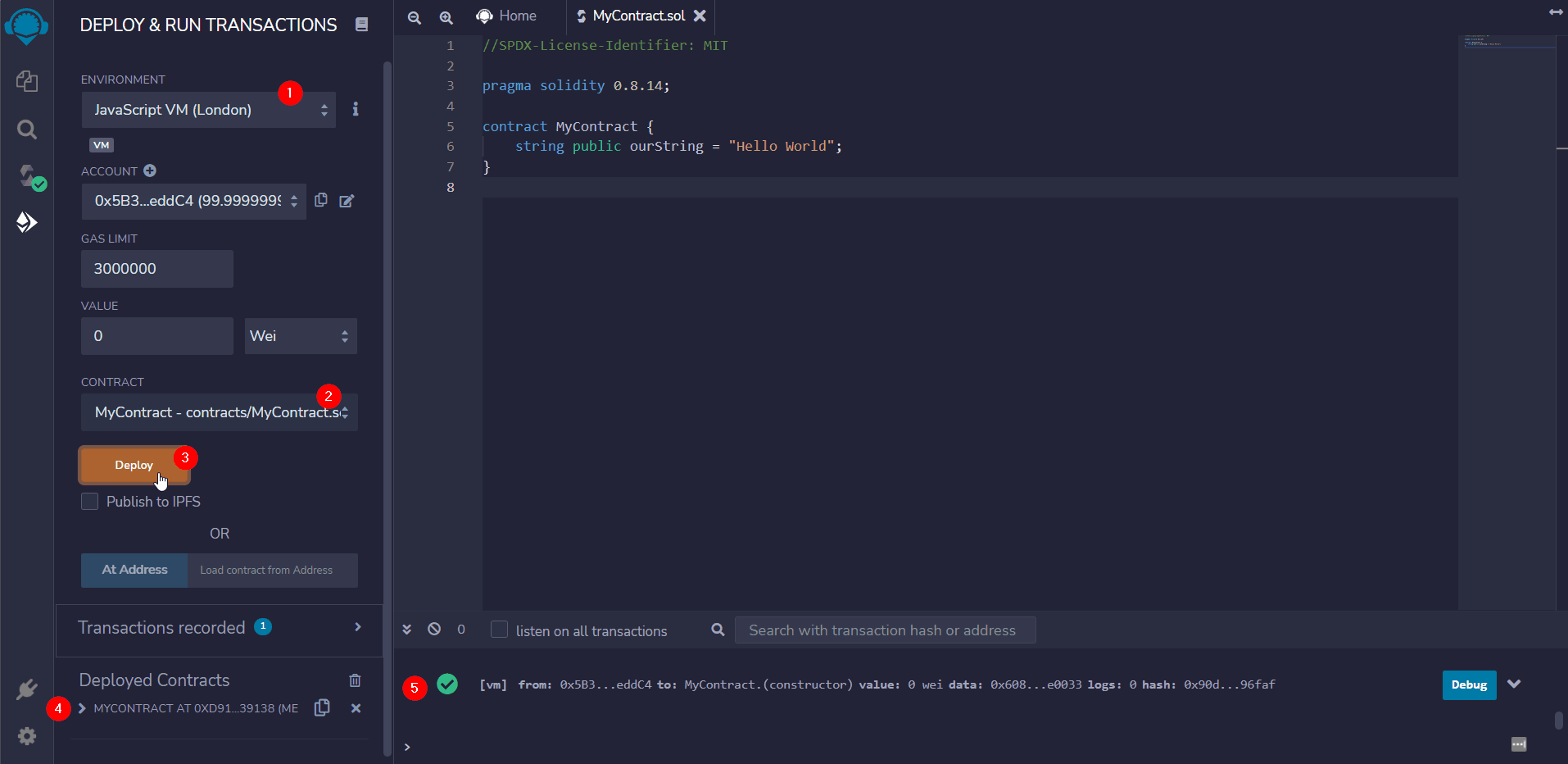The width and height of the screenshot is (1568, 764).
Task: Open the Contract selection dropdown
Action: coord(219,412)
